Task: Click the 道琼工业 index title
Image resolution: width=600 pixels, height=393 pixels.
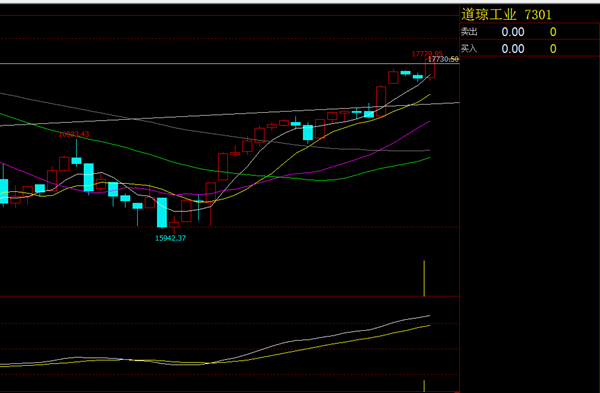Action: click(x=488, y=15)
